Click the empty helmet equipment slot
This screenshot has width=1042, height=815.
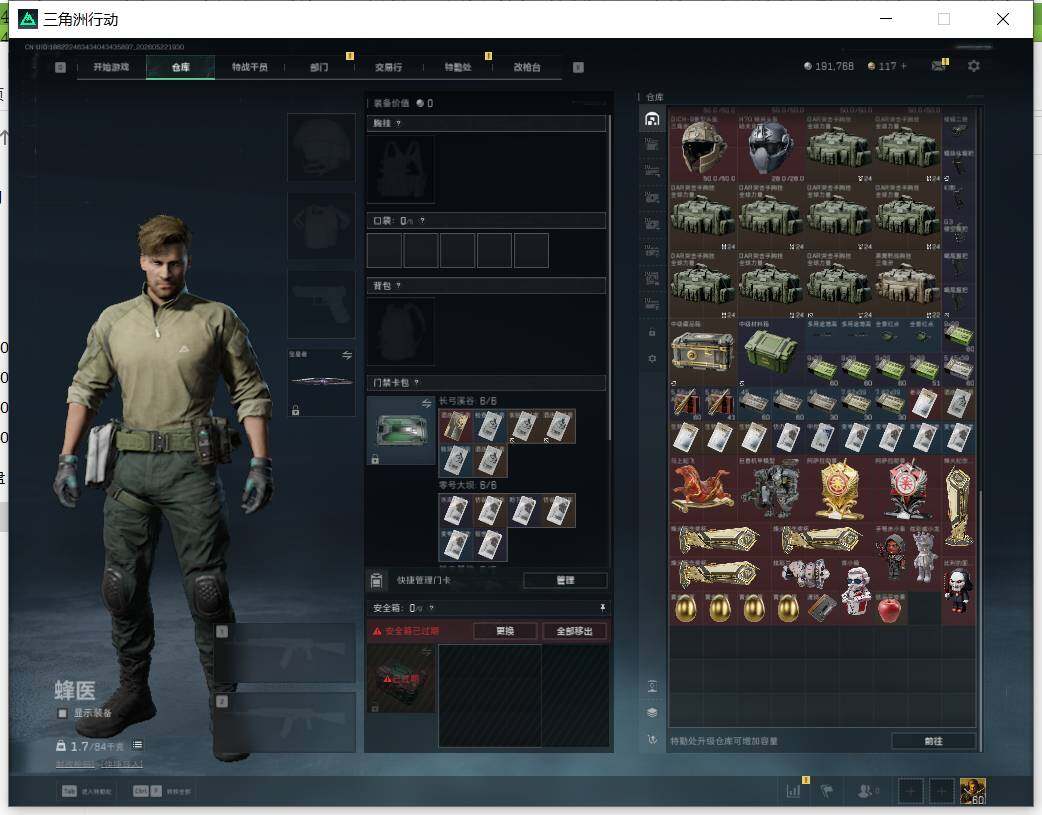pyautogui.click(x=321, y=147)
